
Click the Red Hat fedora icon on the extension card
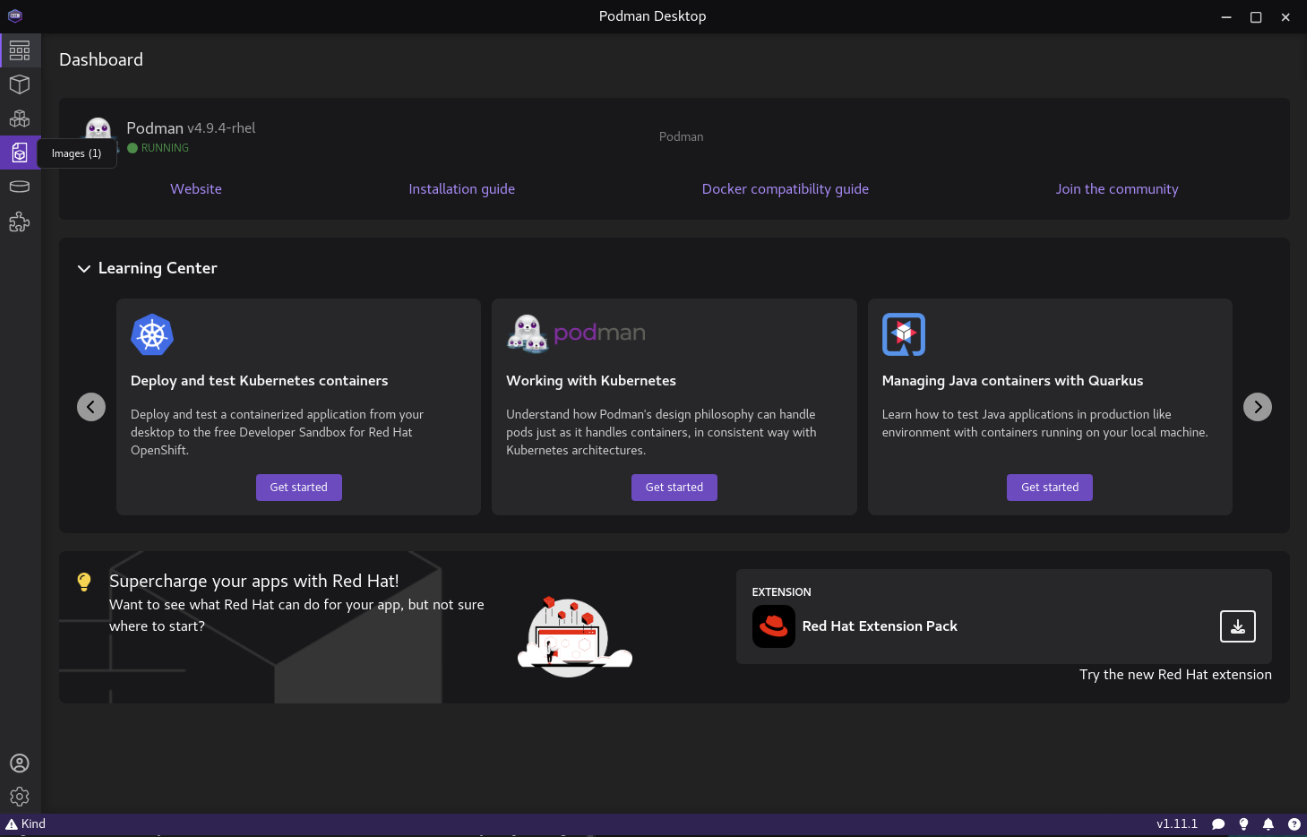(773, 626)
